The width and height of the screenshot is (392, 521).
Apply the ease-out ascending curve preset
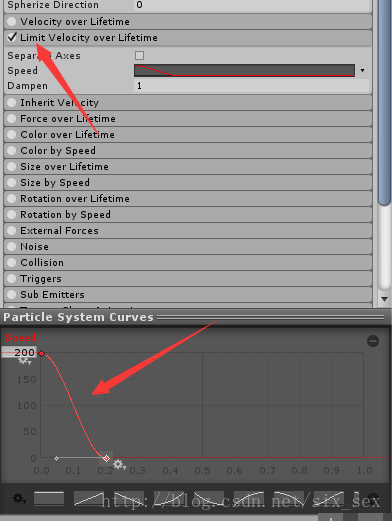(249, 499)
